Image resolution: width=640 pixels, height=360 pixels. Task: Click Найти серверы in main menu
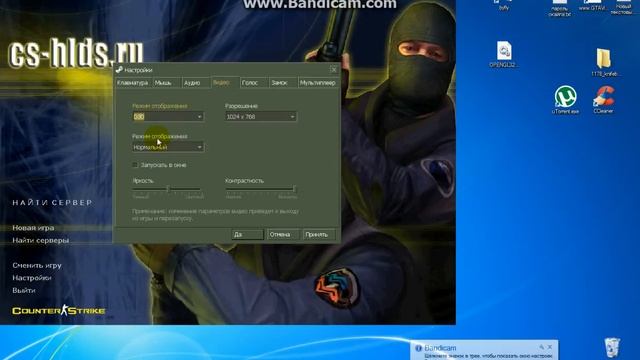tap(40, 240)
